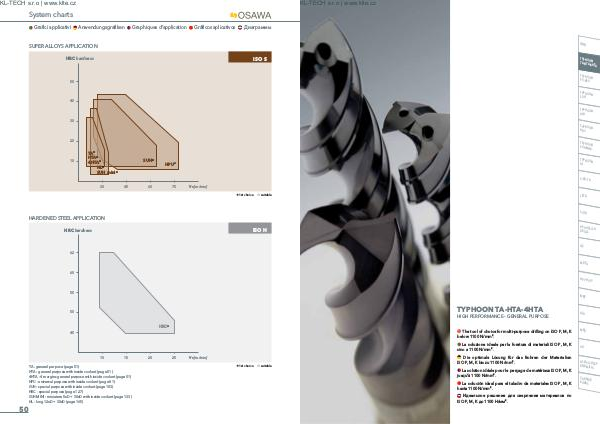
Task: Click the 1st choice legend under the ISO S chart
Action: tap(245, 195)
